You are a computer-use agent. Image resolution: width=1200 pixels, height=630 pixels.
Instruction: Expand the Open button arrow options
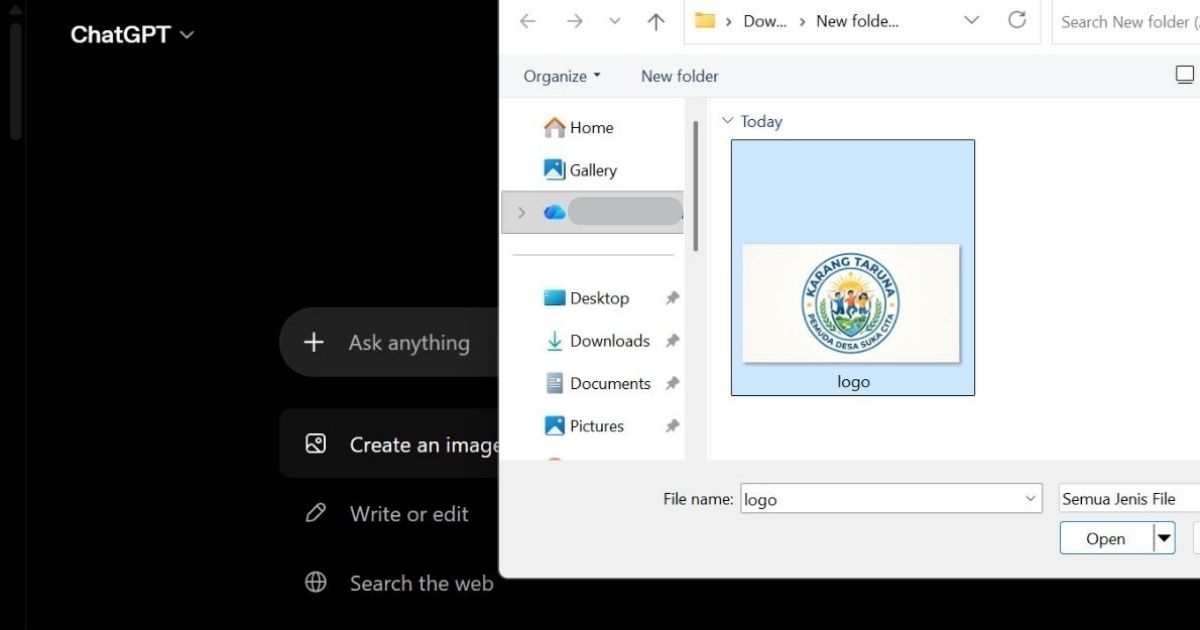coord(1164,538)
